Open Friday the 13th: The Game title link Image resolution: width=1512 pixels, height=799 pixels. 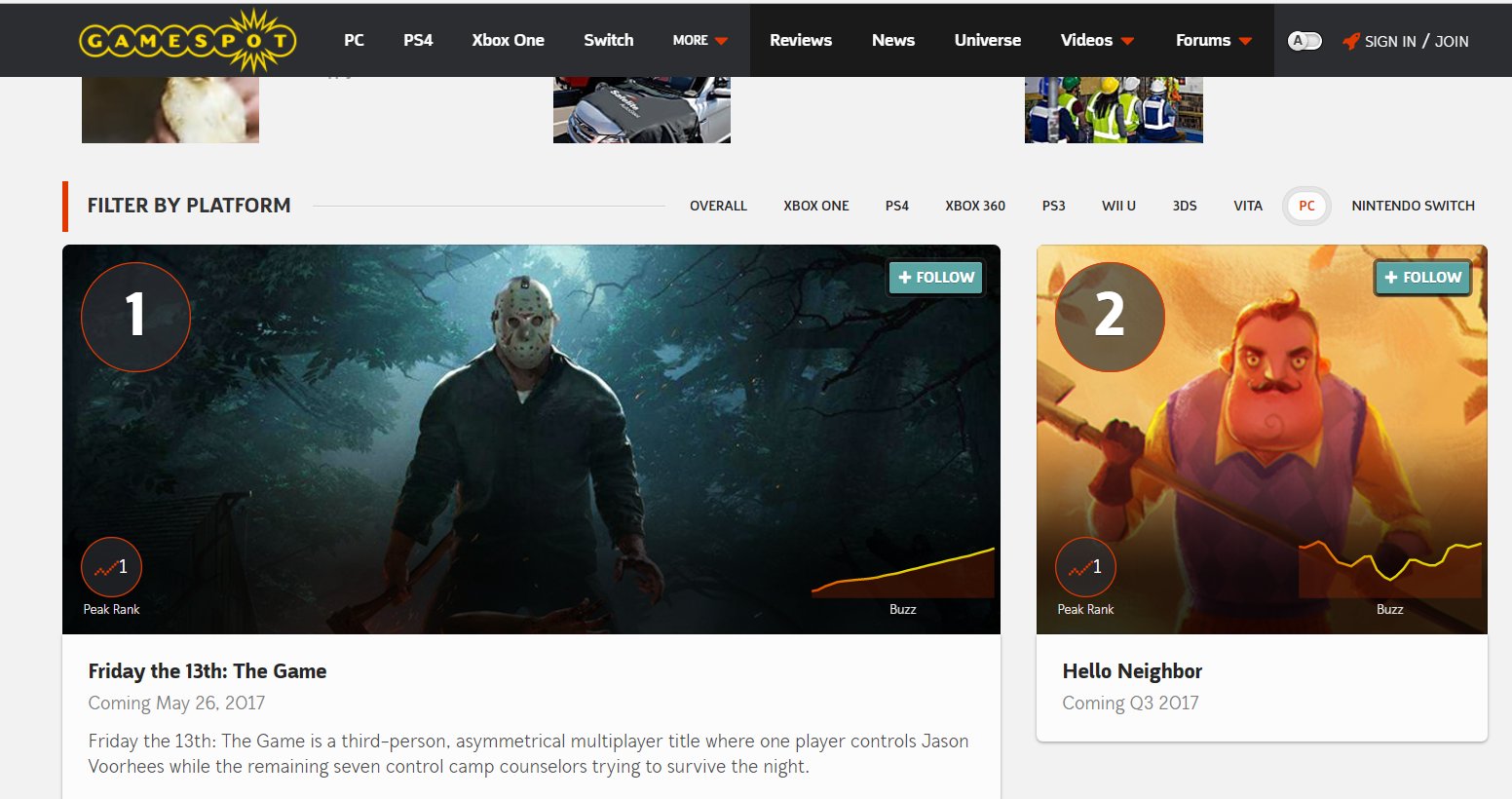coord(208,671)
